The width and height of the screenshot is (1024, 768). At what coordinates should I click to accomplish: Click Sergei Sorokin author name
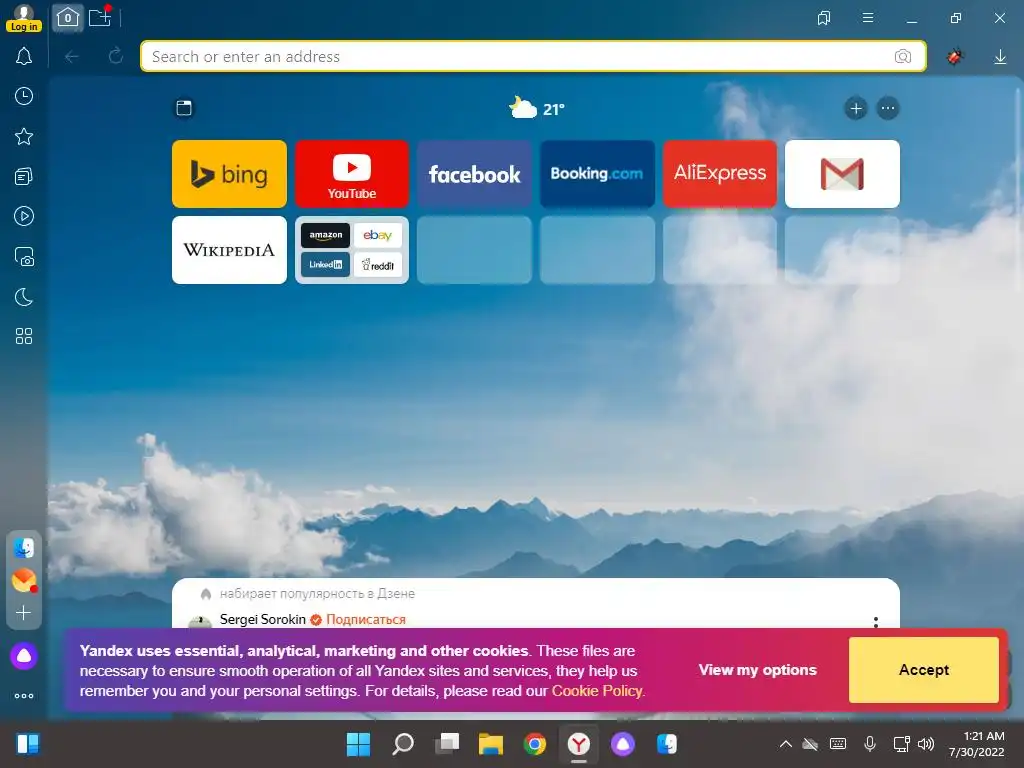(263, 619)
